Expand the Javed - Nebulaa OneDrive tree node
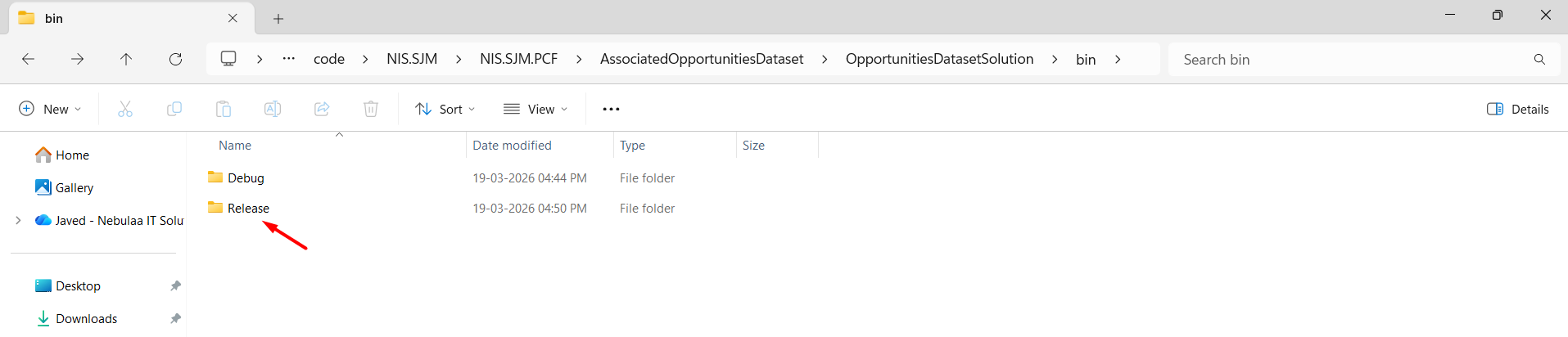Viewport: 1568px width, 337px height. tap(18, 221)
